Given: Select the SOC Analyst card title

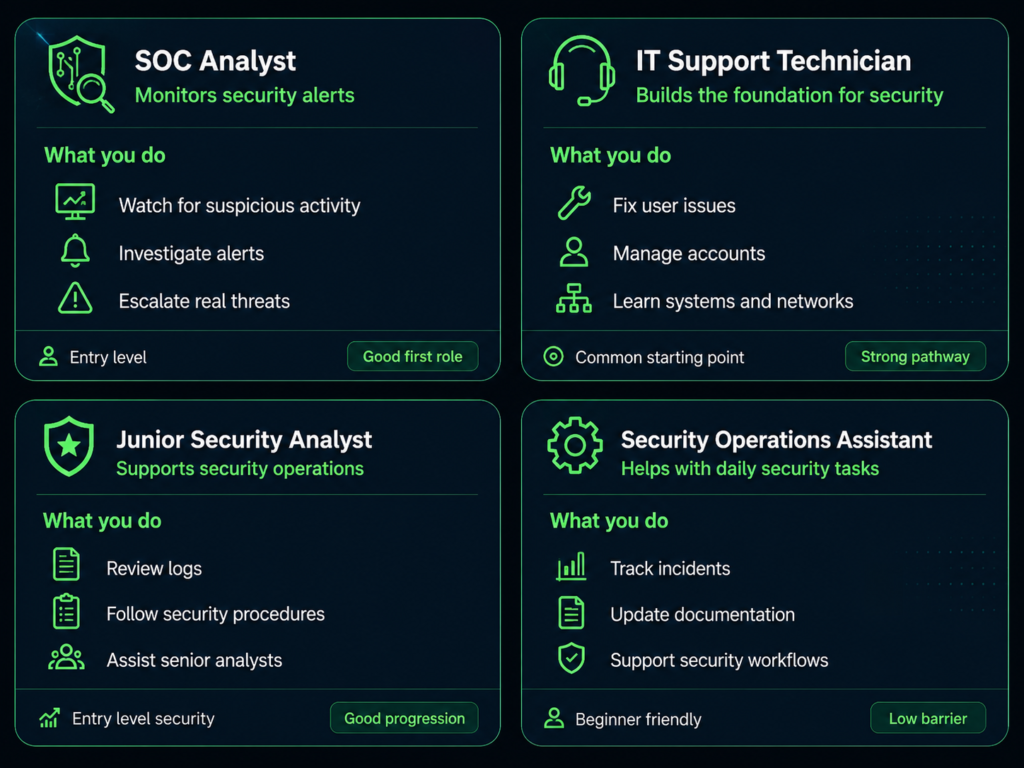Looking at the screenshot, I should [x=216, y=61].
